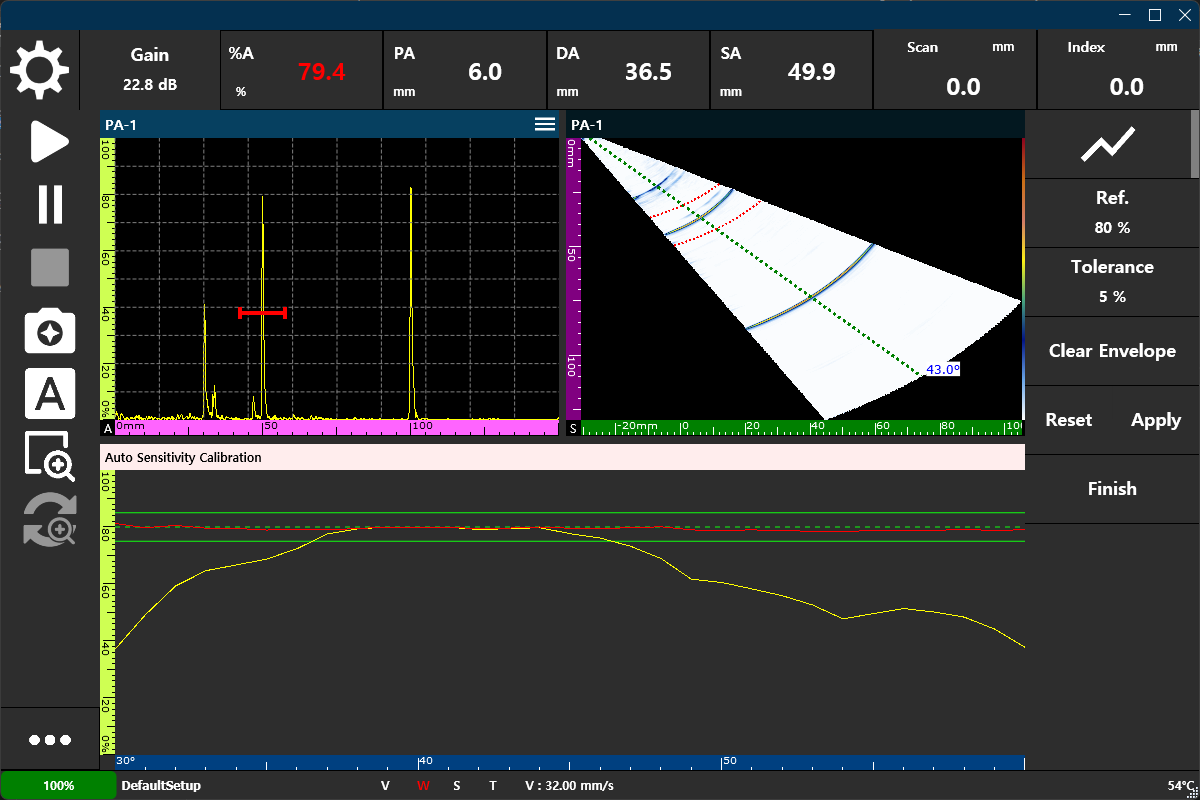
Task: Pause the acquisition
Action: [50, 204]
